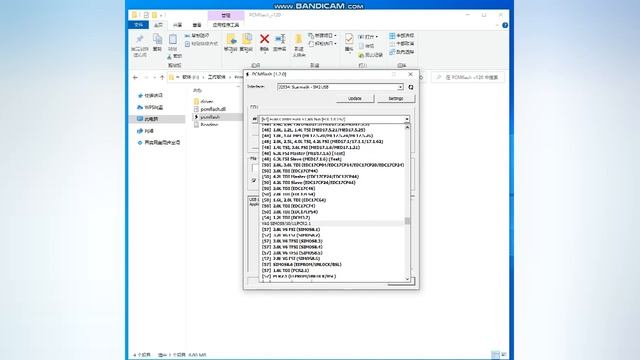Select 3.0L TDI (EDC17CP44) entry
Viewport: 640px width, 360px height.
point(290,171)
